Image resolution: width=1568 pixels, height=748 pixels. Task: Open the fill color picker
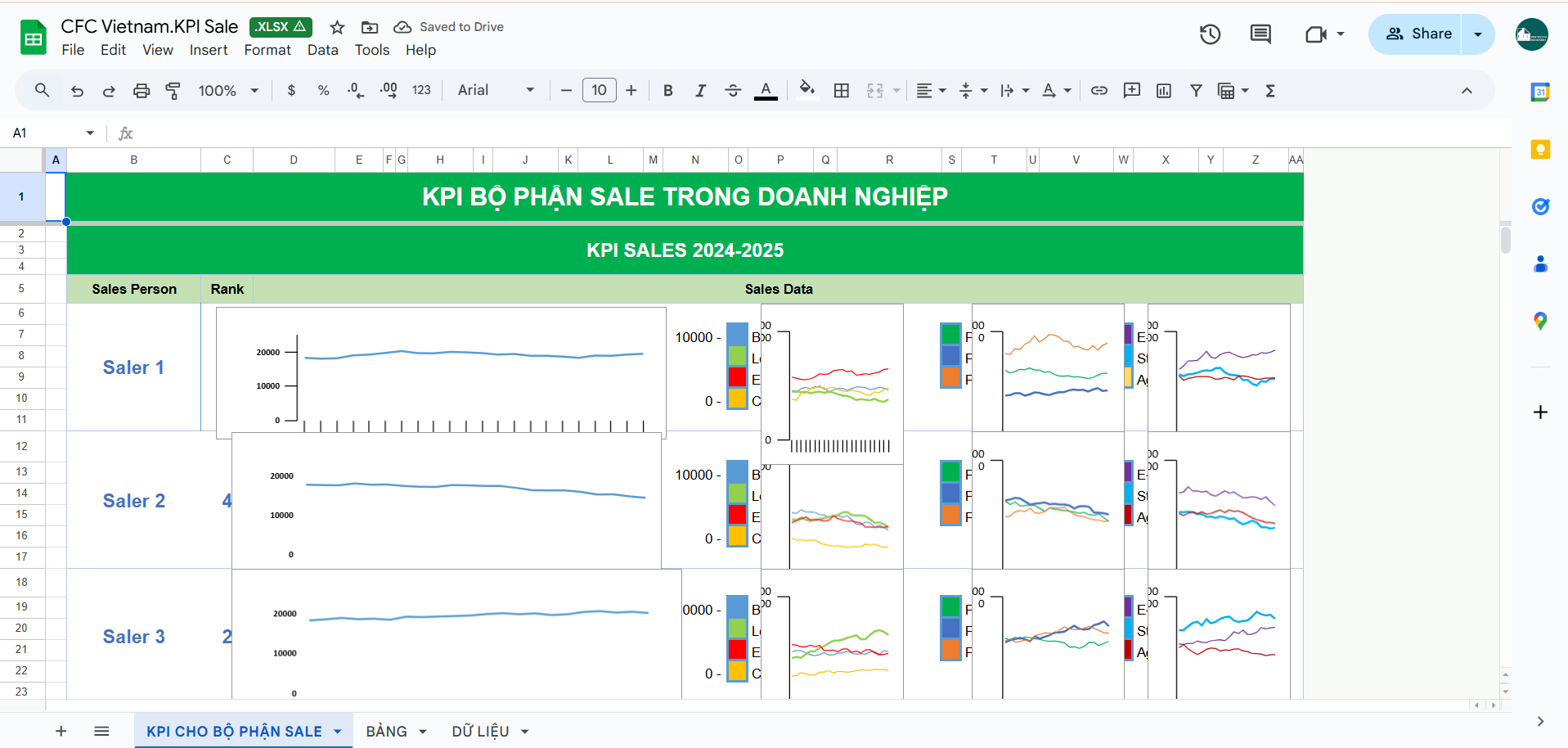coord(807,90)
